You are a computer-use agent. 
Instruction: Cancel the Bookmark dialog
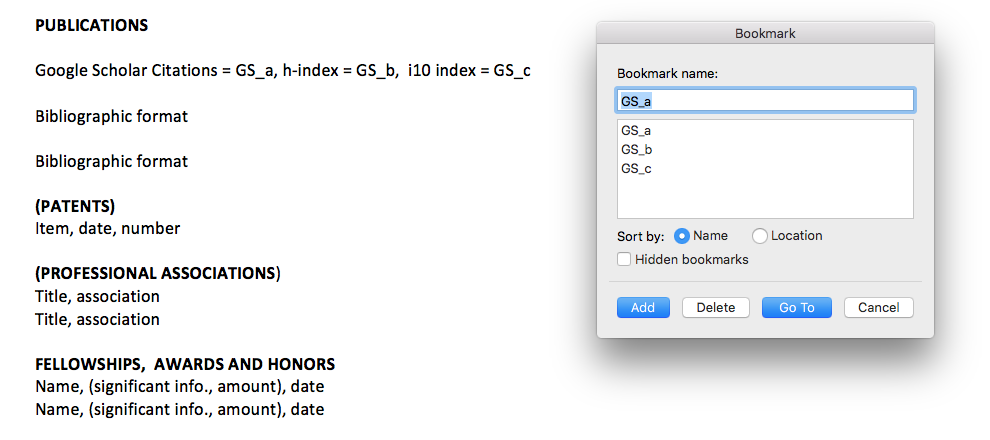pos(878,307)
